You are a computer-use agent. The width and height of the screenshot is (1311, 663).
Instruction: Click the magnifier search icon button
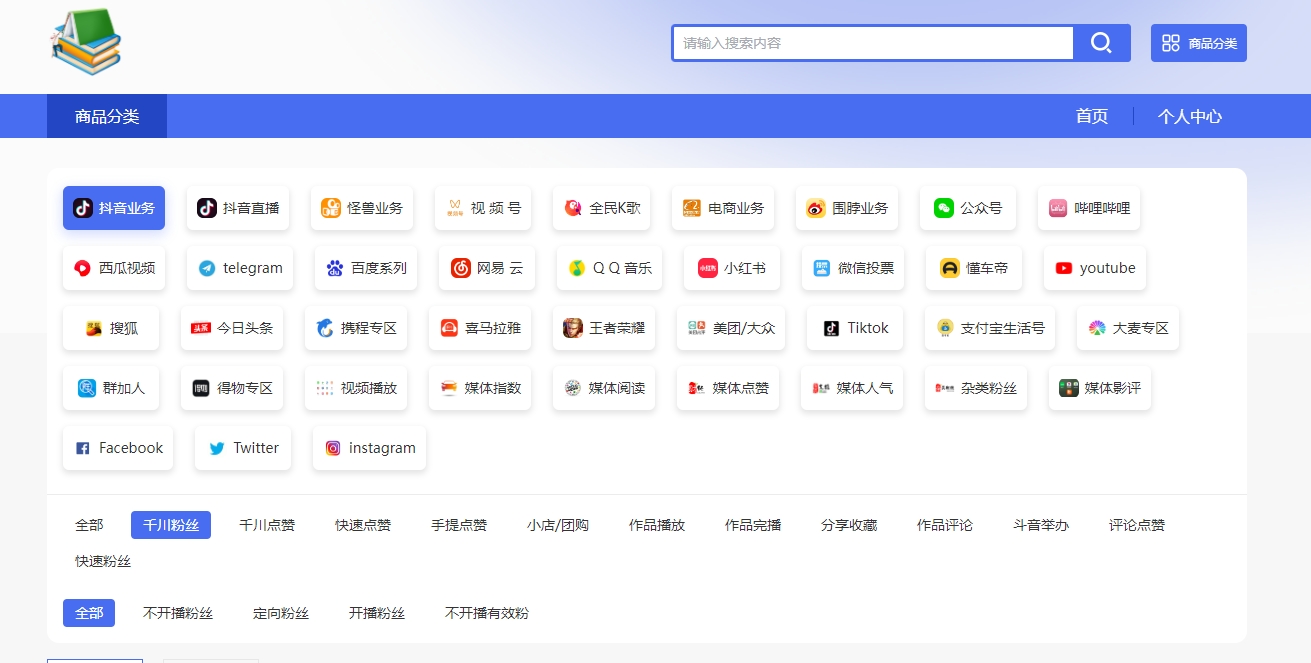1101,43
